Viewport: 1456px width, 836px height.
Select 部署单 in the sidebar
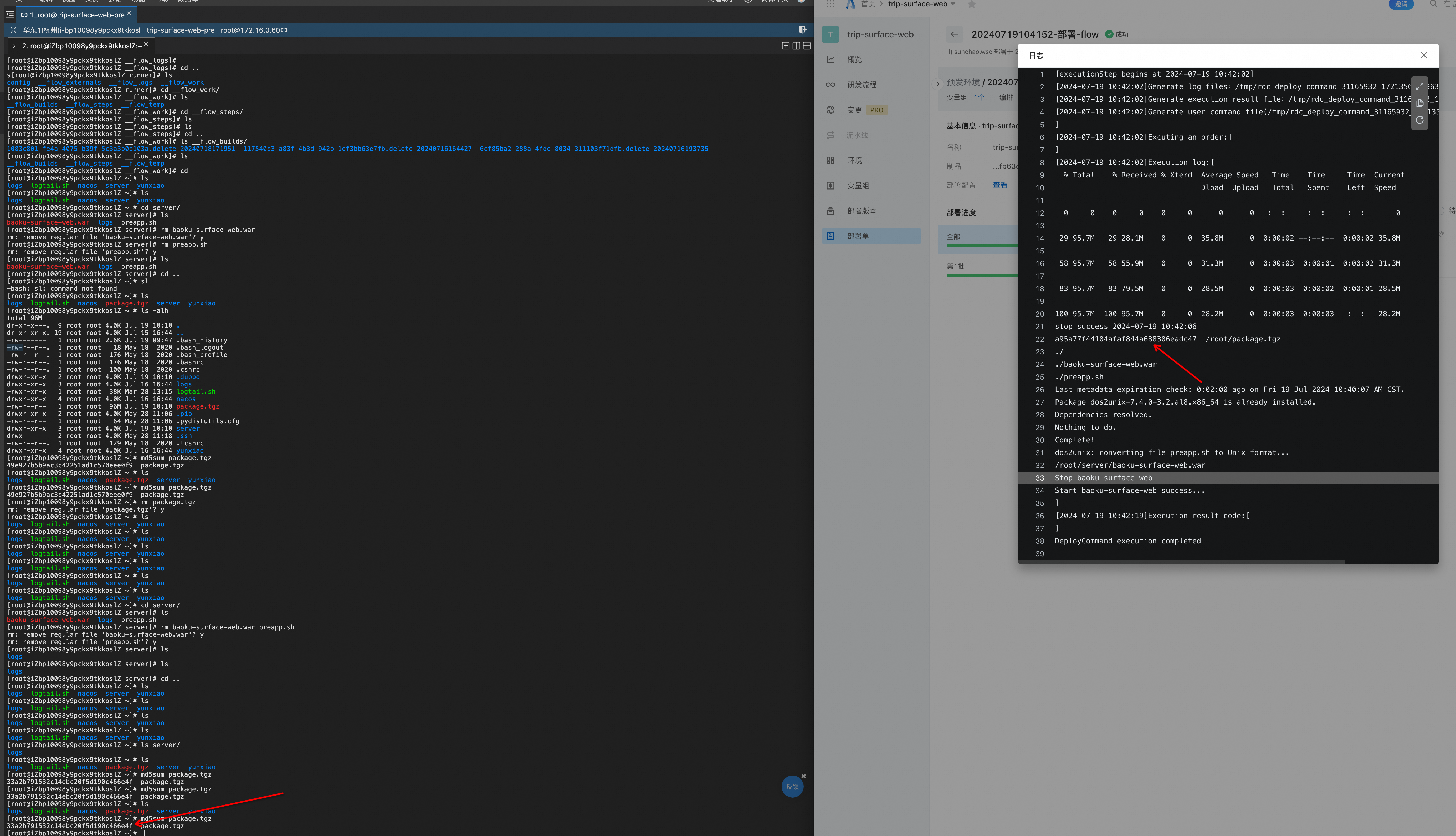871,236
